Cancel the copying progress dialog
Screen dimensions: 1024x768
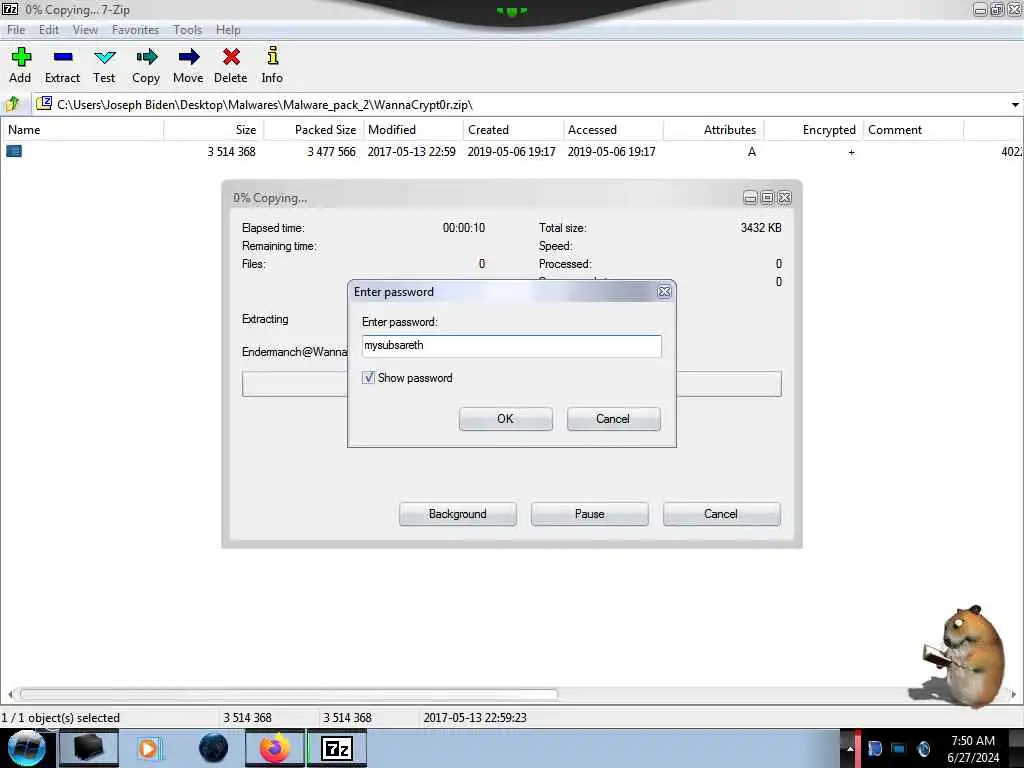click(x=722, y=514)
